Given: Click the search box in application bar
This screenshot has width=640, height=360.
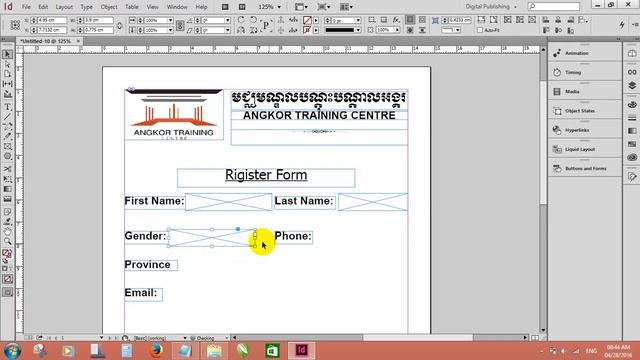Looking at the screenshot, I should 554,7.
